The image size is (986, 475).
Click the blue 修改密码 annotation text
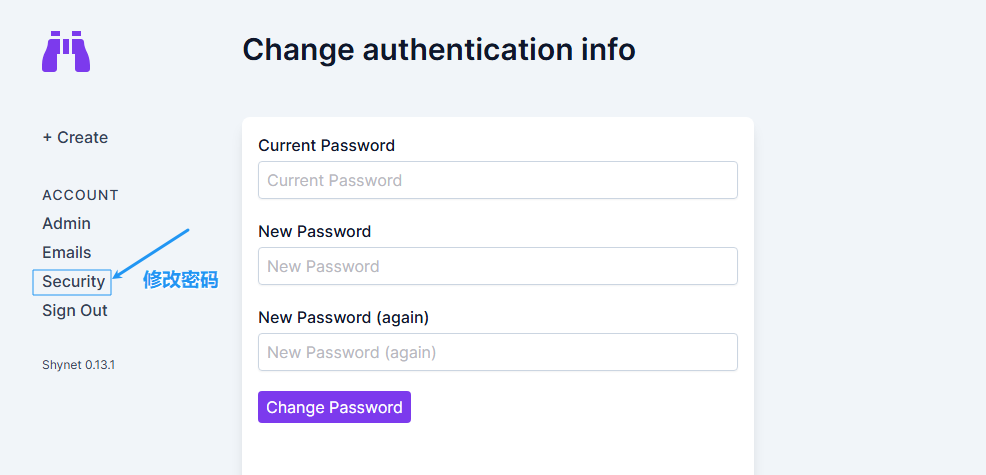[180, 279]
